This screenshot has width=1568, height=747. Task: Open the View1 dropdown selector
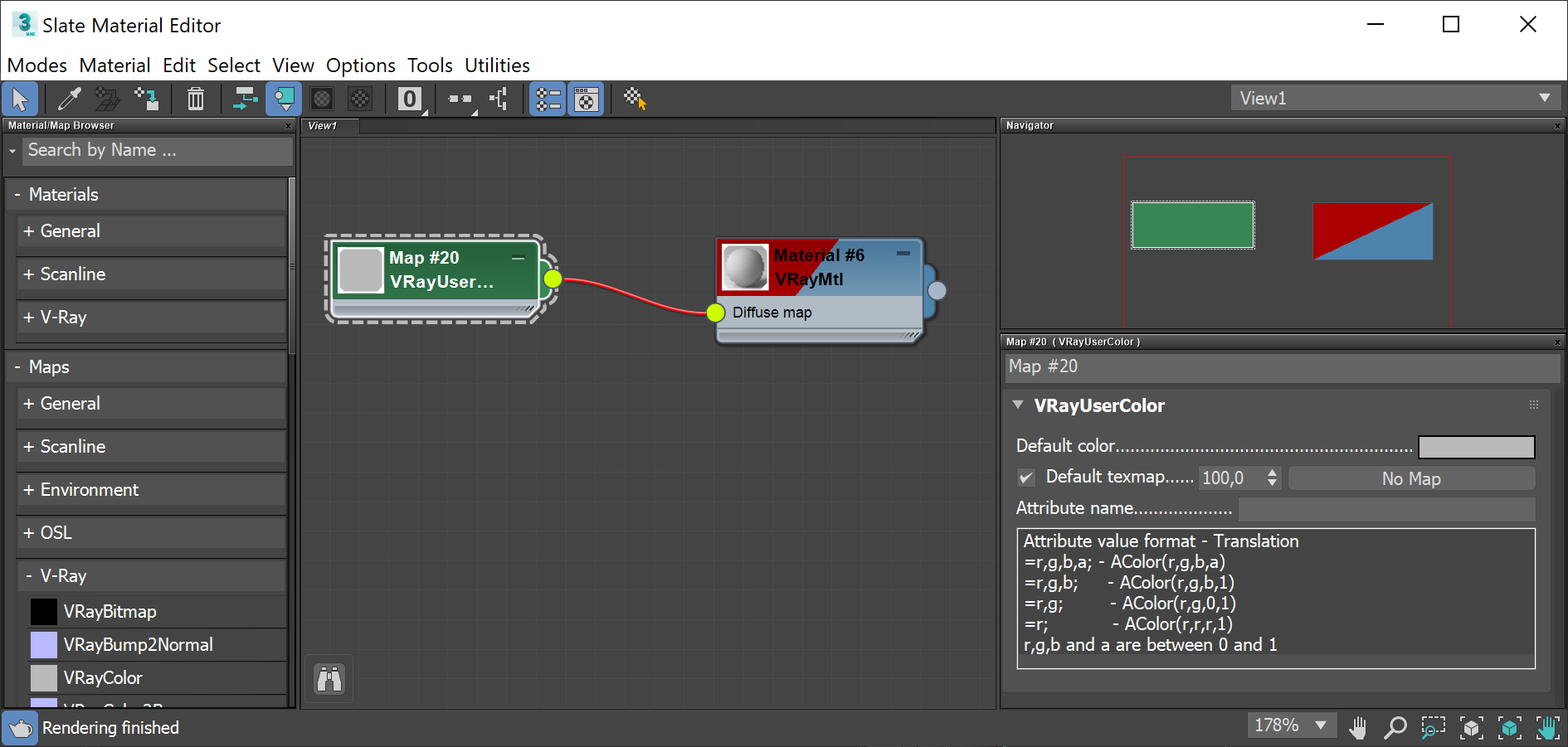click(1545, 98)
